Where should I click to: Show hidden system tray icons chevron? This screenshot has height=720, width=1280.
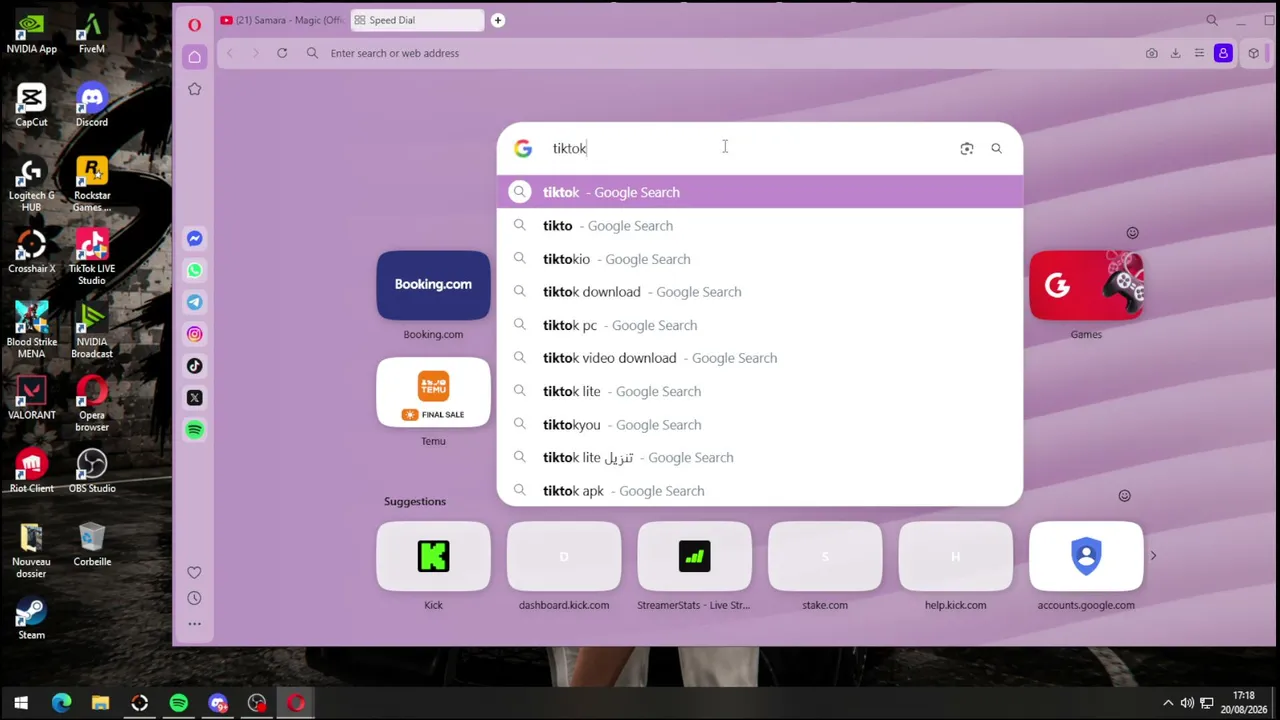point(1167,703)
